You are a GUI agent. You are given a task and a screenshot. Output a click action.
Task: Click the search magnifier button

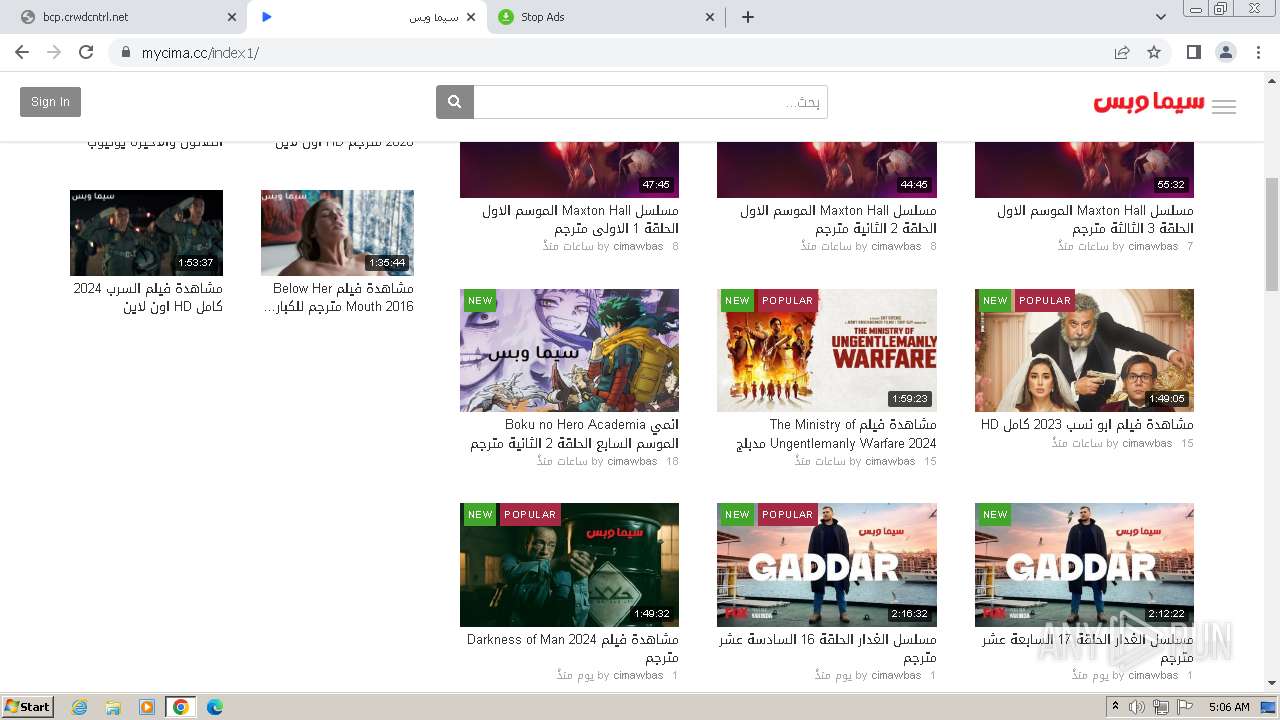pos(454,102)
